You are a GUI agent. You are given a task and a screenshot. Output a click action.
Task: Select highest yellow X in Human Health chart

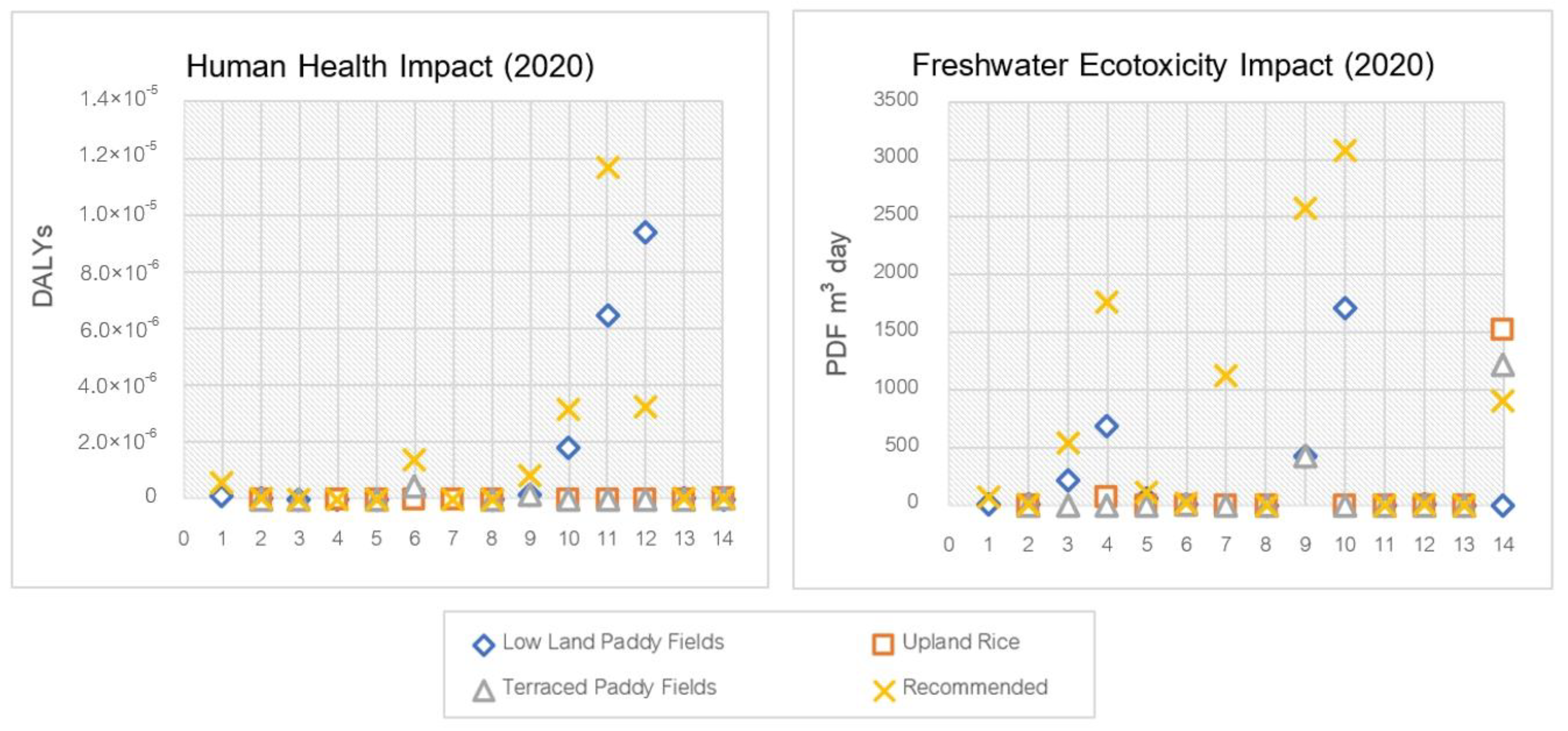coord(608,168)
